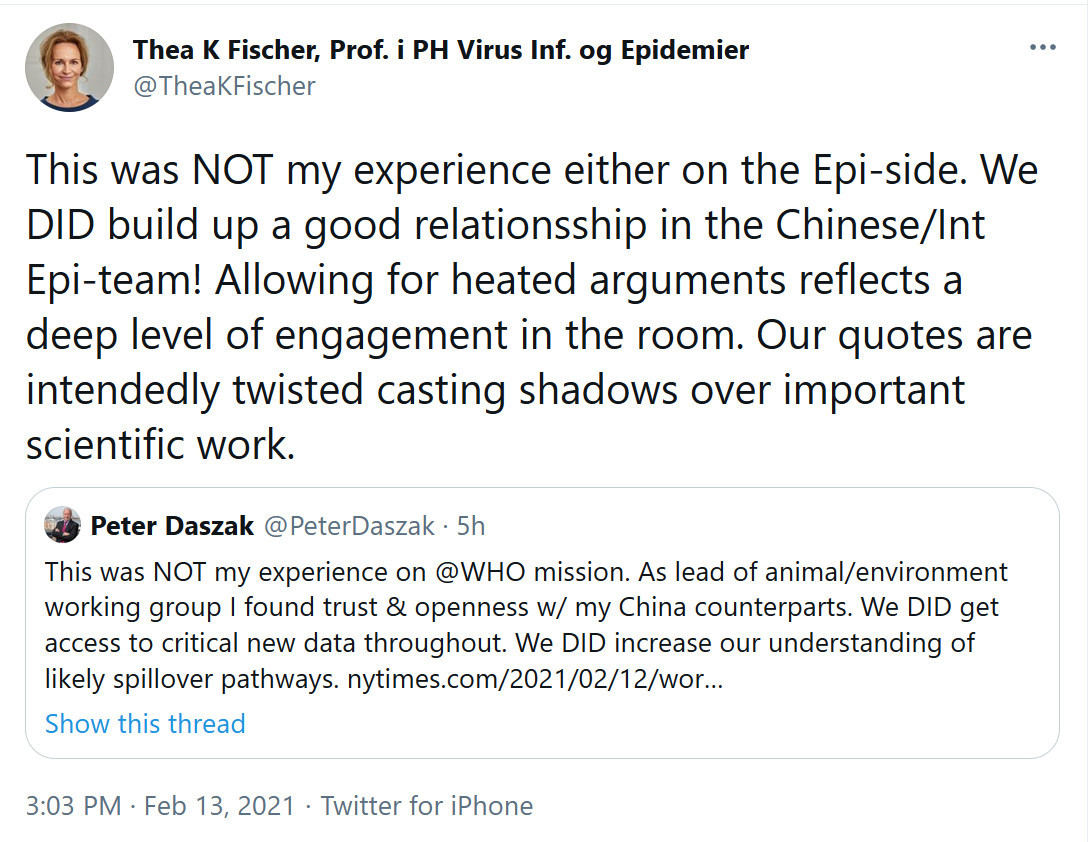Click "scientific work." ending the main tweet
The height and width of the screenshot is (842, 1088).
(x=160, y=445)
